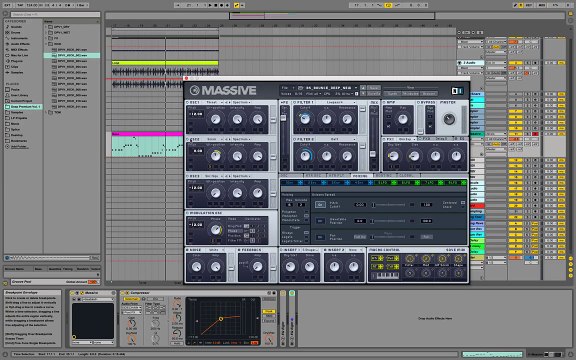Click Massive Master volume knob
Image resolution: width=576 pixels, height=360 pixels.
pos(449,119)
